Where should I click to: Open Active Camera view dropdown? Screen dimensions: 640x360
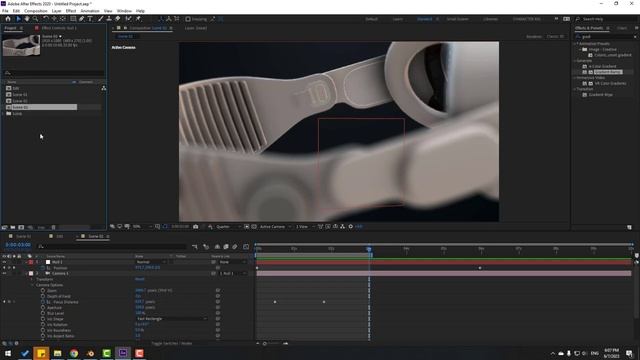click(276, 227)
